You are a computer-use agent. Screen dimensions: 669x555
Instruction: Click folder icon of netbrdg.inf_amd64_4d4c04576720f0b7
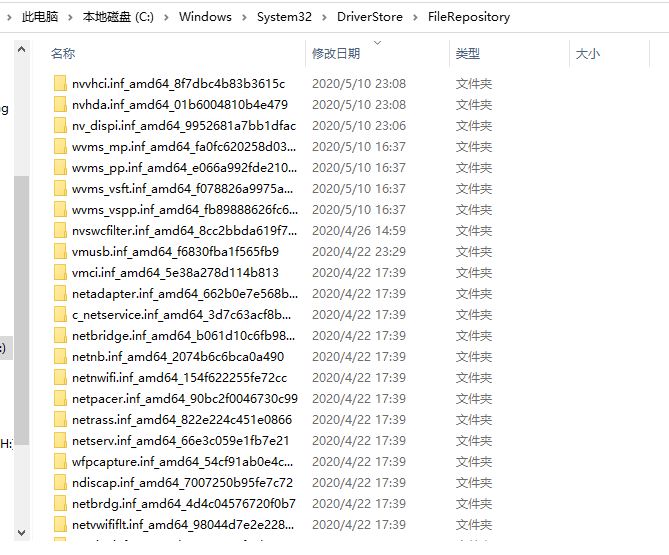pos(60,503)
